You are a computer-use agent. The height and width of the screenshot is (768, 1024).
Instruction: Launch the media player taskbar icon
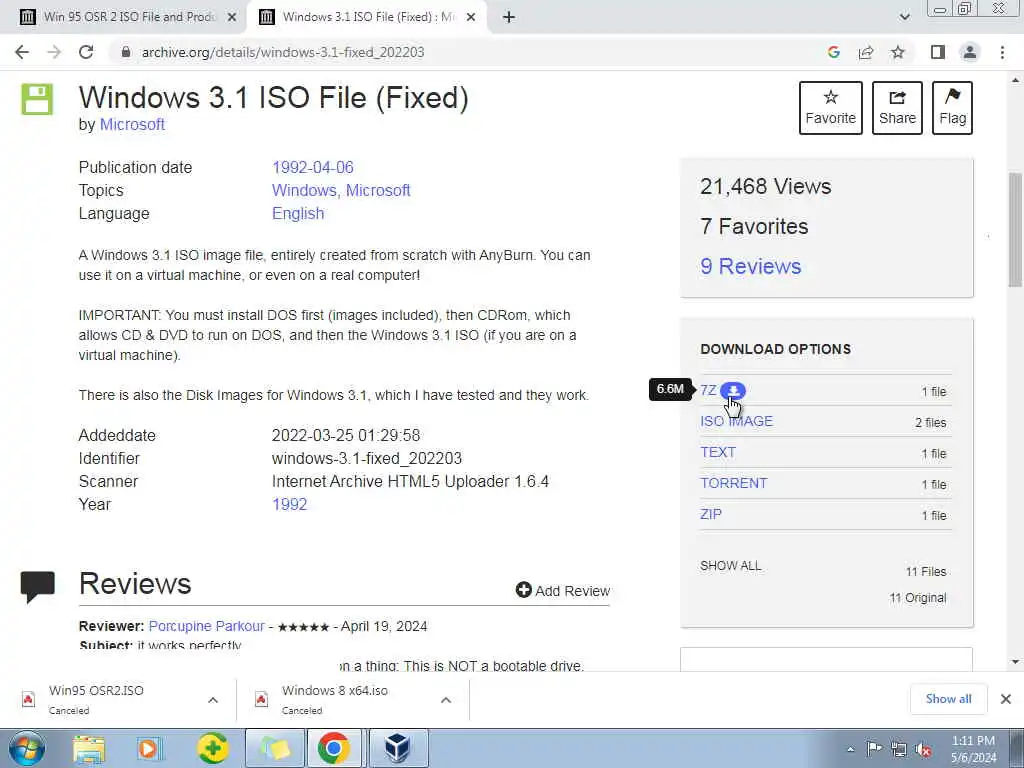click(149, 748)
